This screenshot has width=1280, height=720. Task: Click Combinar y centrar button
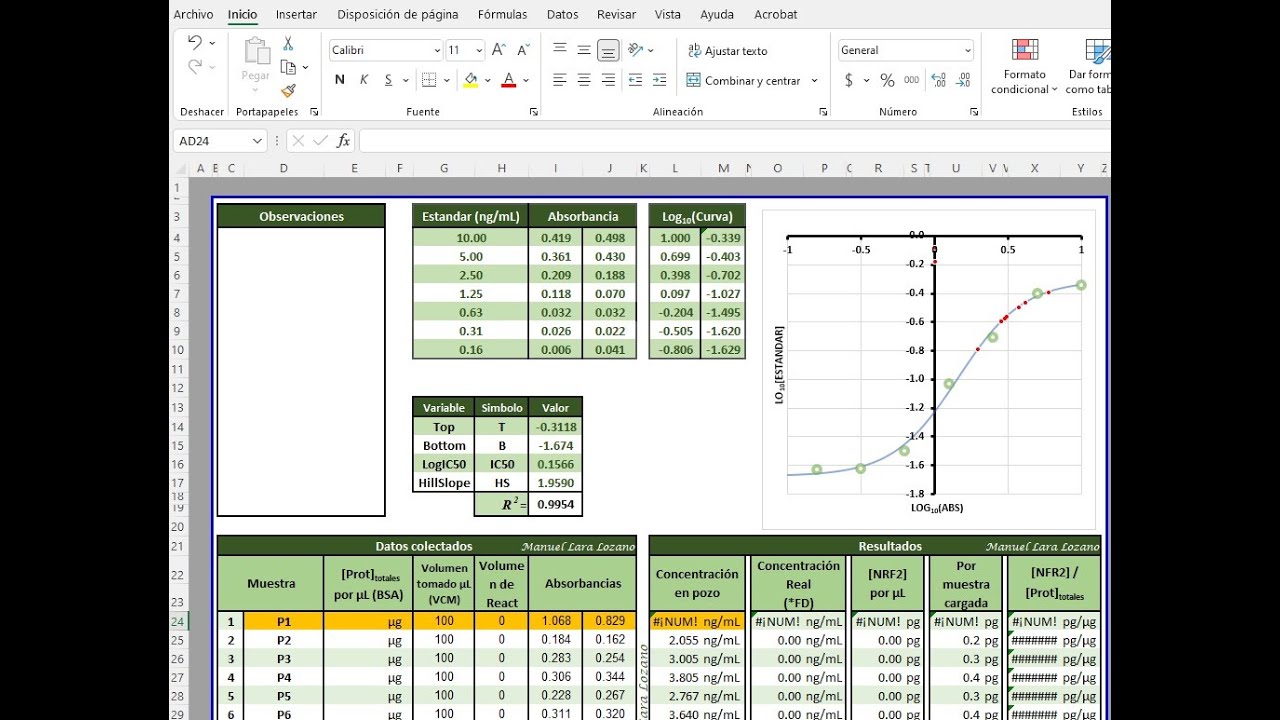point(744,80)
